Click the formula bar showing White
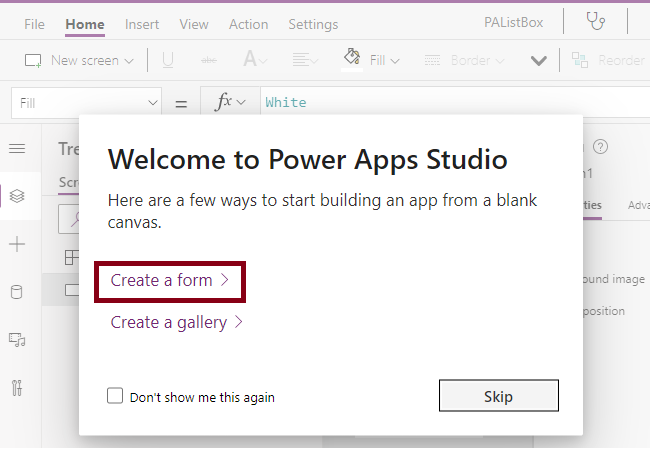Image resolution: width=650 pixels, height=451 pixels. 455,102
